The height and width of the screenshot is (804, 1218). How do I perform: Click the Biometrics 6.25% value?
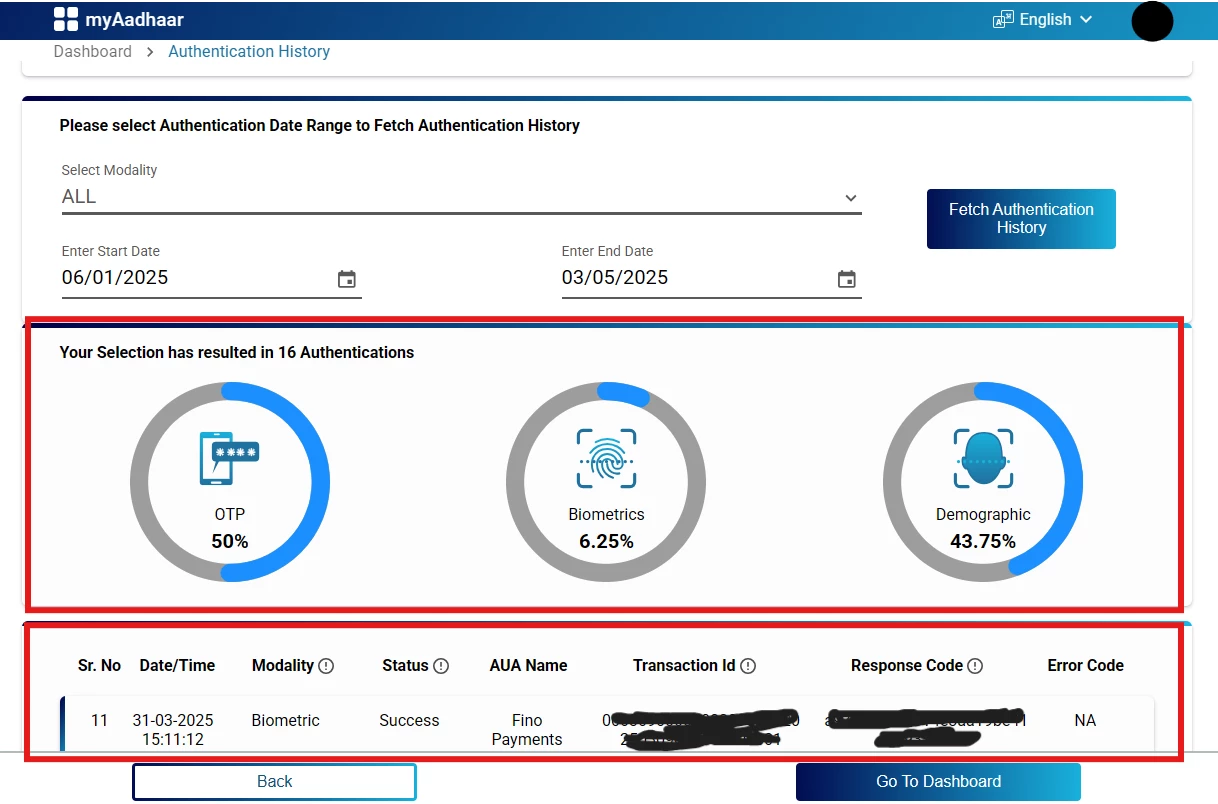[x=606, y=542]
